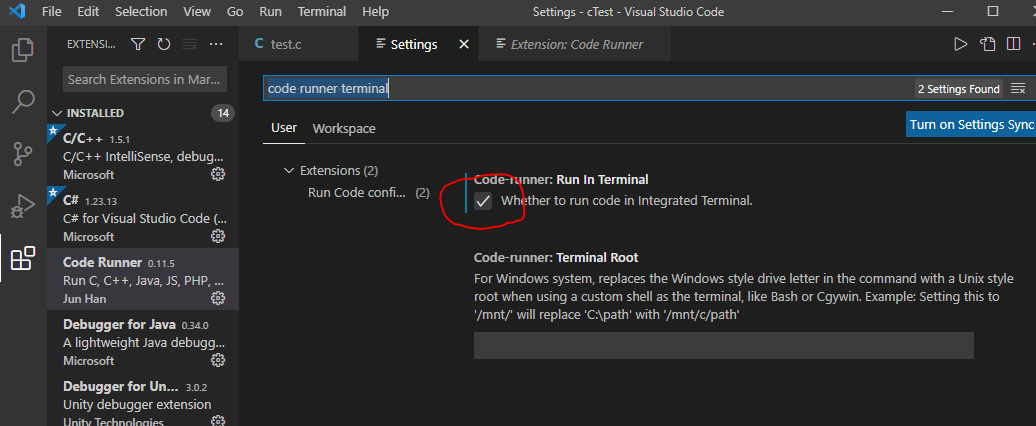The width and height of the screenshot is (1036, 426).
Task: Maximize the VS Code window
Action: point(992,11)
